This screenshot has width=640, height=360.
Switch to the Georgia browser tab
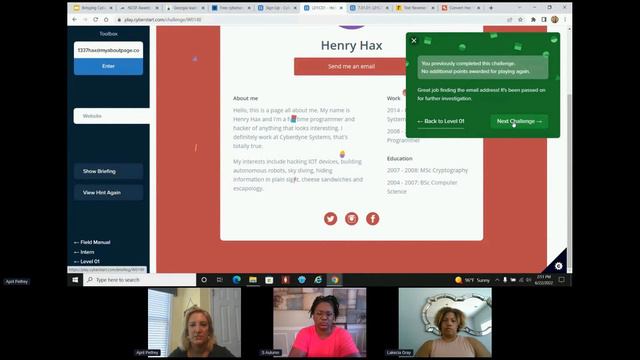[x=185, y=8]
